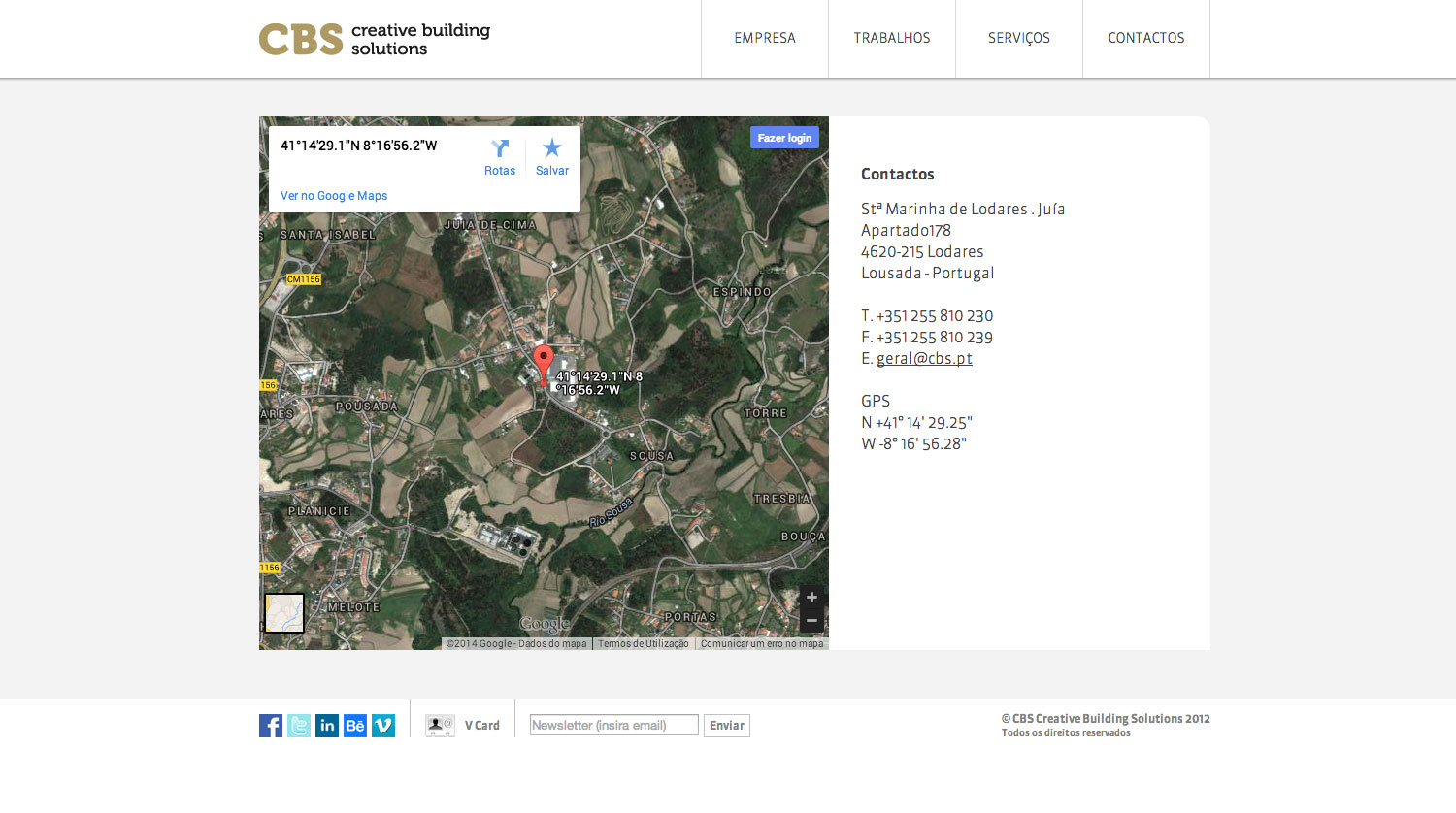Report a map error via Comunicar um erro

[760, 642]
